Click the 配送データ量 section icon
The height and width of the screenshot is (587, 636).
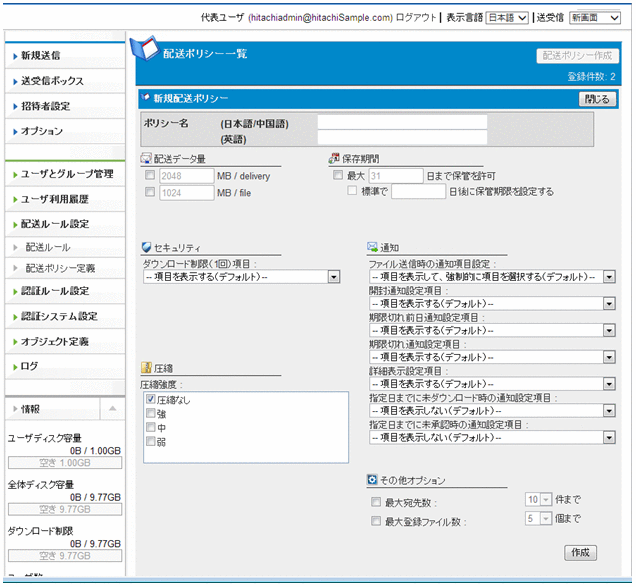(x=146, y=159)
